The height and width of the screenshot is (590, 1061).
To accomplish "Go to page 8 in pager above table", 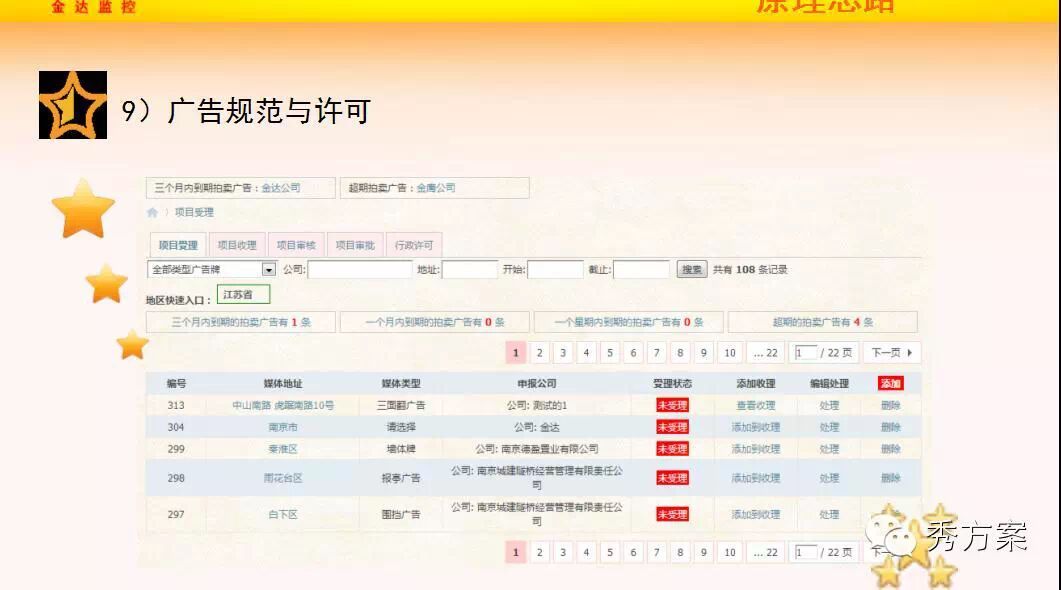I will click(x=680, y=353).
